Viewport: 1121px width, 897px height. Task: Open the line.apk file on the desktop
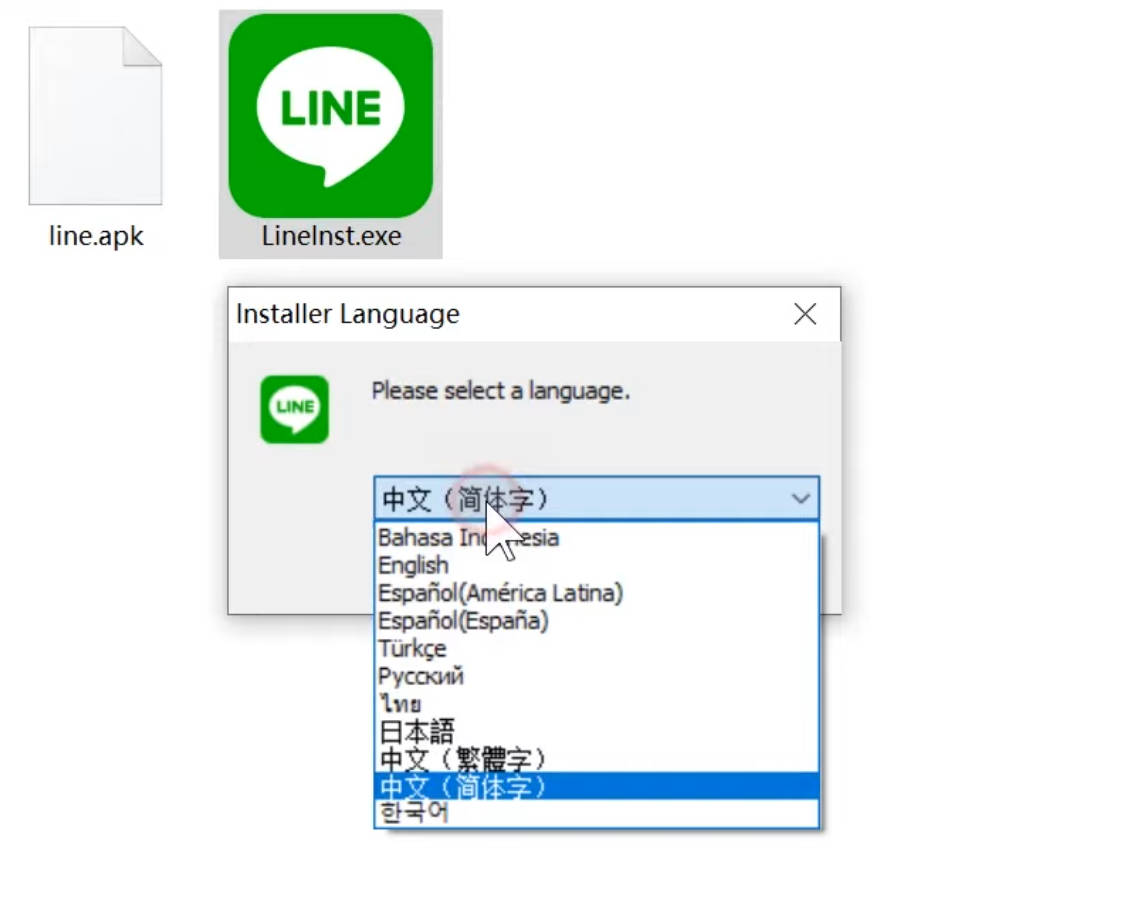click(95, 115)
